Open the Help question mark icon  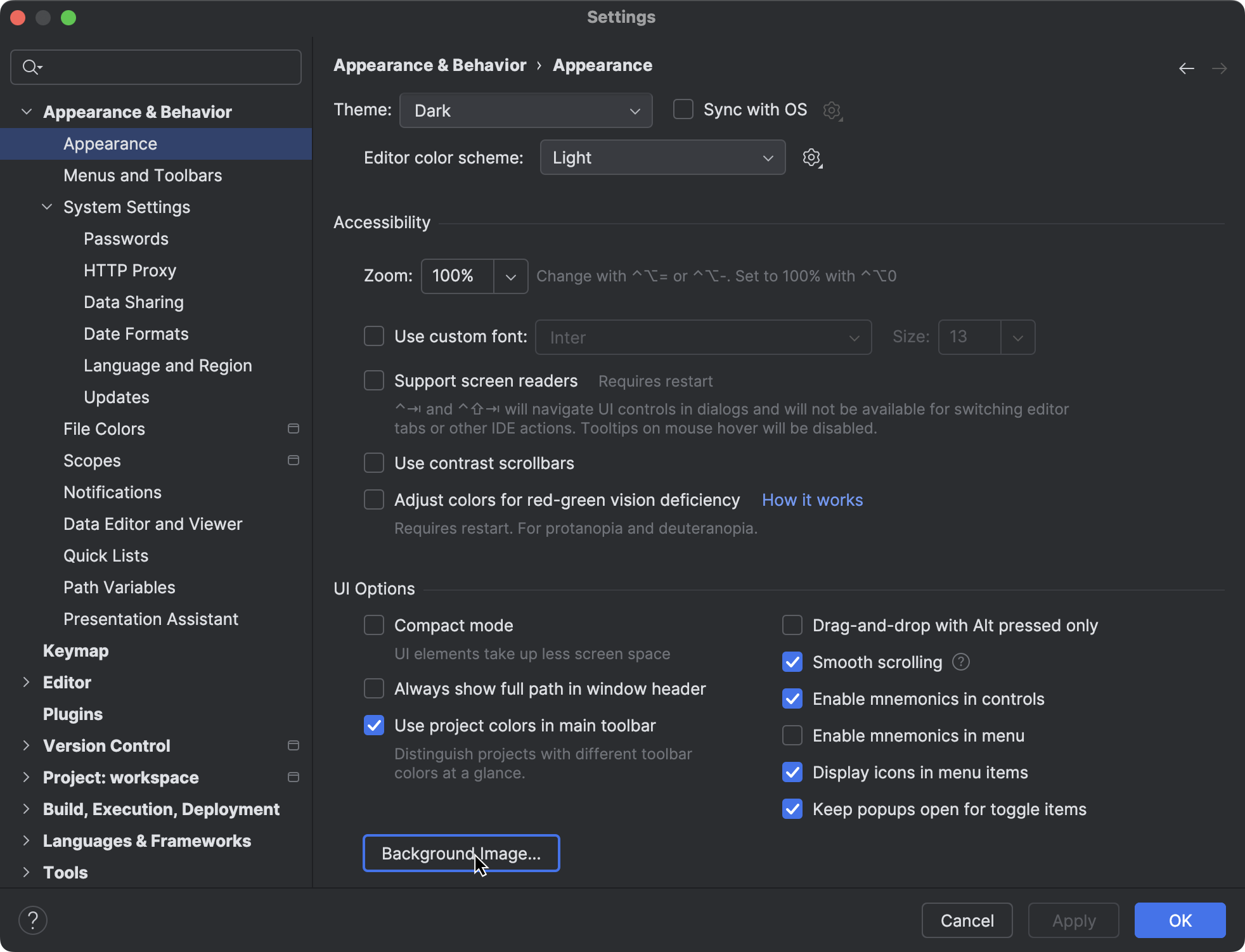click(34, 920)
